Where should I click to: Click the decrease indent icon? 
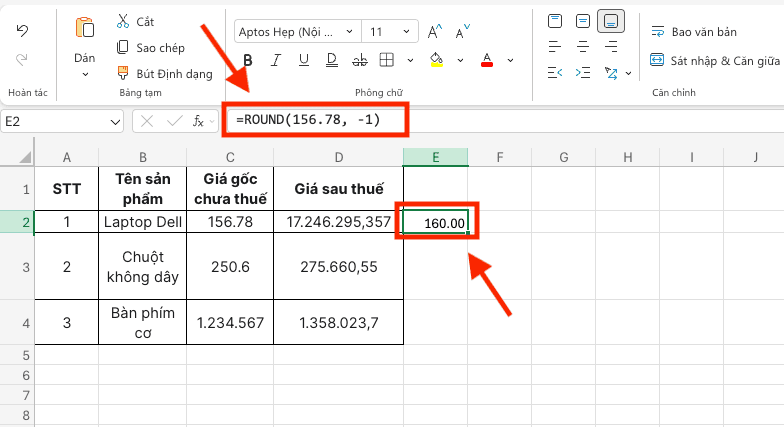pyautogui.click(x=554, y=73)
